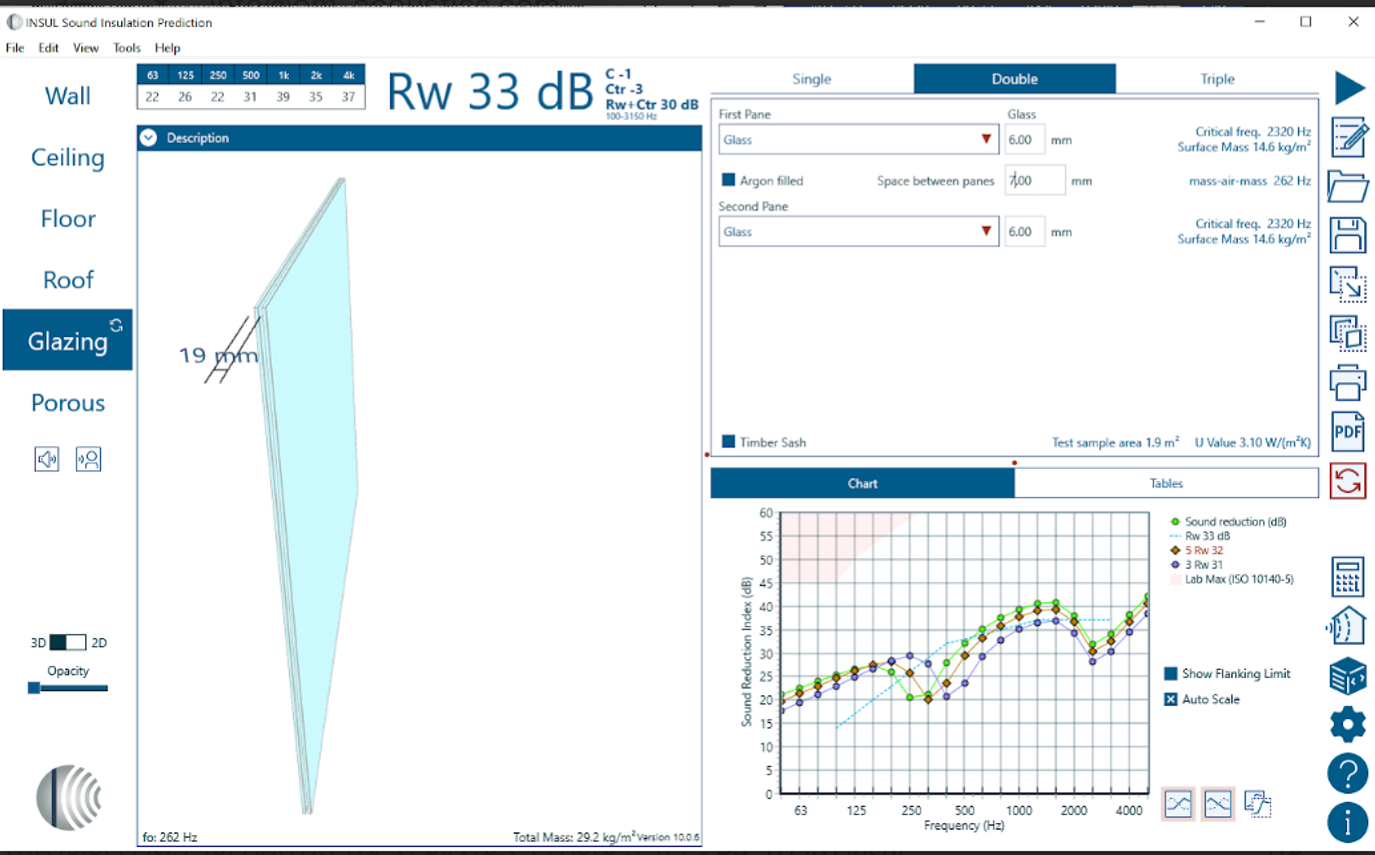Select the Floor construction type
The image size is (1375, 855).
tap(67, 219)
